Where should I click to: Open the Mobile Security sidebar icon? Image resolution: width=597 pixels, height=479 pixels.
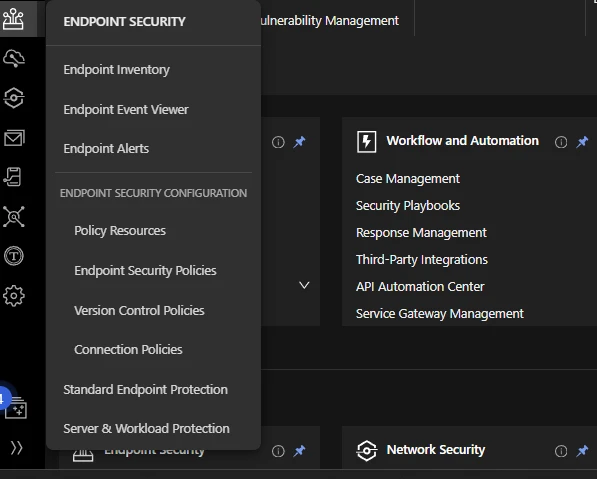[x=13, y=177]
